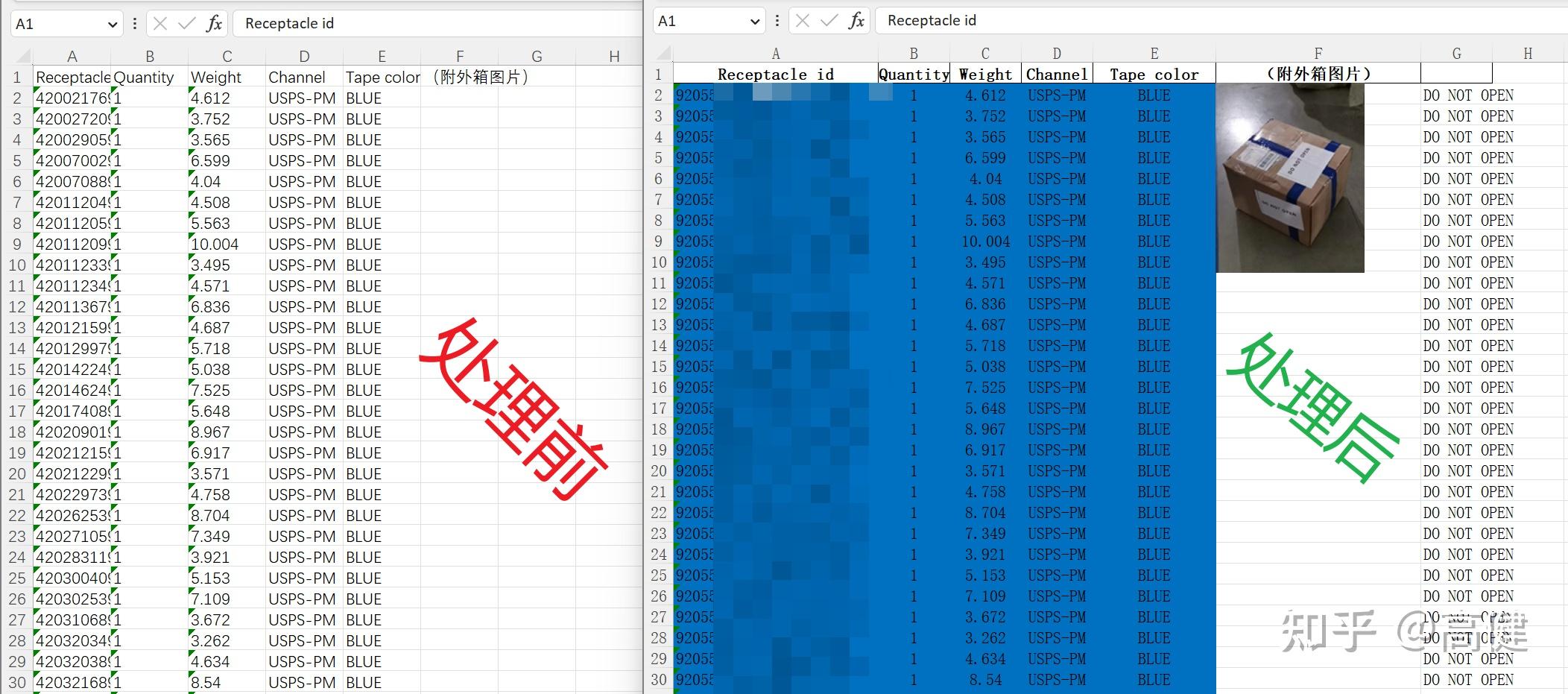
Task: Open the Name Box dropdown on the right sheet
Action: point(755,20)
